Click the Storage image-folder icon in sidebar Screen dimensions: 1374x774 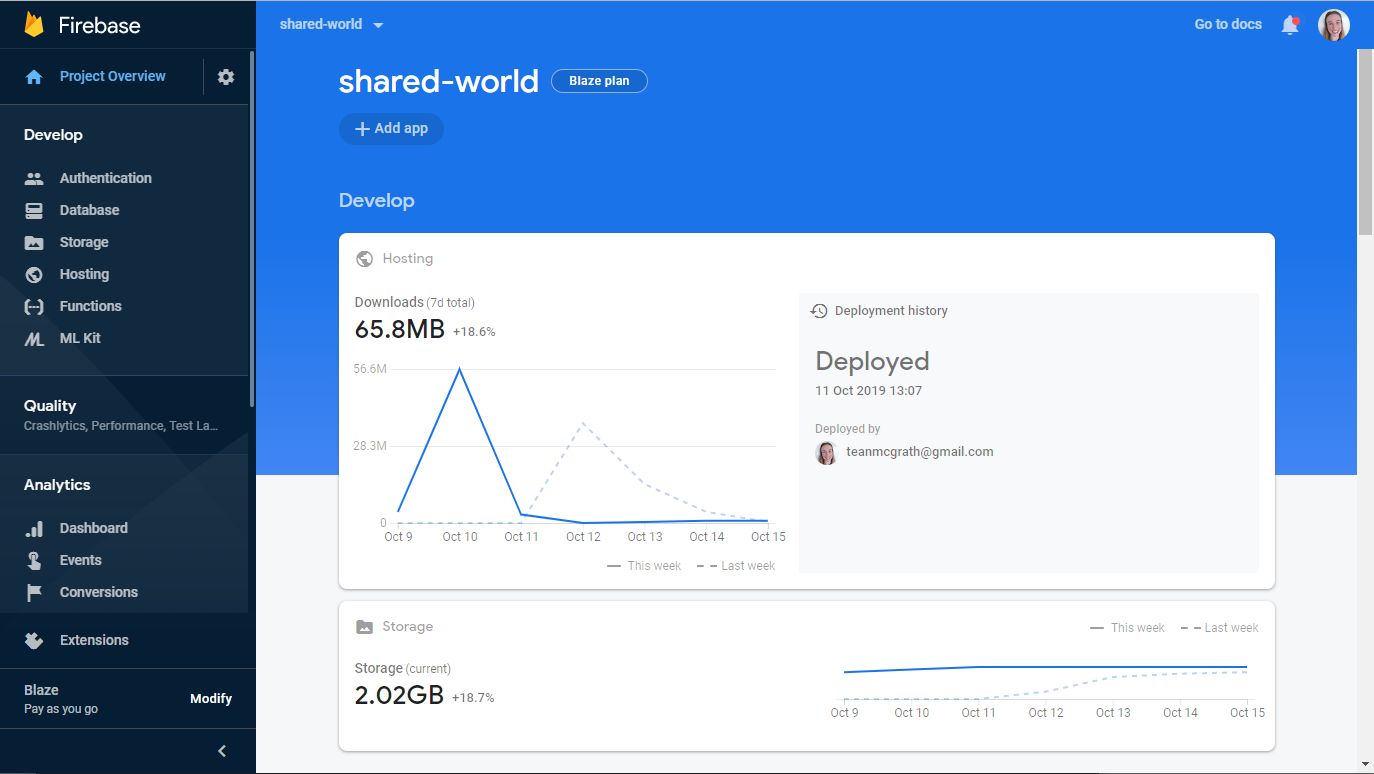coord(34,242)
